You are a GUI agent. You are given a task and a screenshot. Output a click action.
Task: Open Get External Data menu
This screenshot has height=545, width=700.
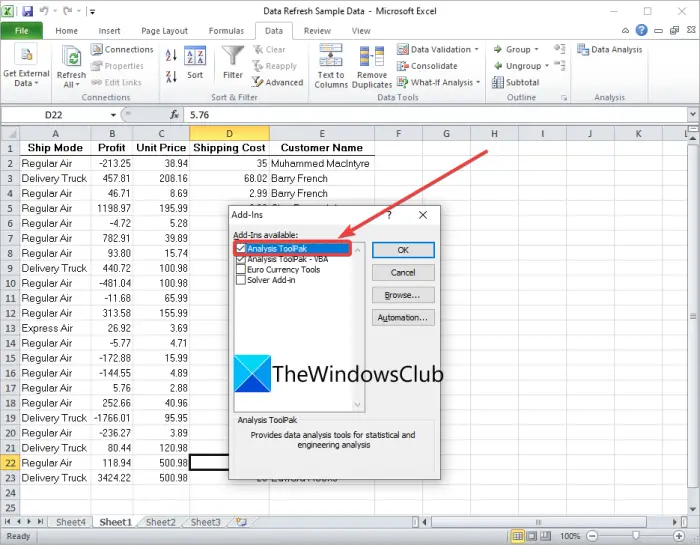pos(26,65)
